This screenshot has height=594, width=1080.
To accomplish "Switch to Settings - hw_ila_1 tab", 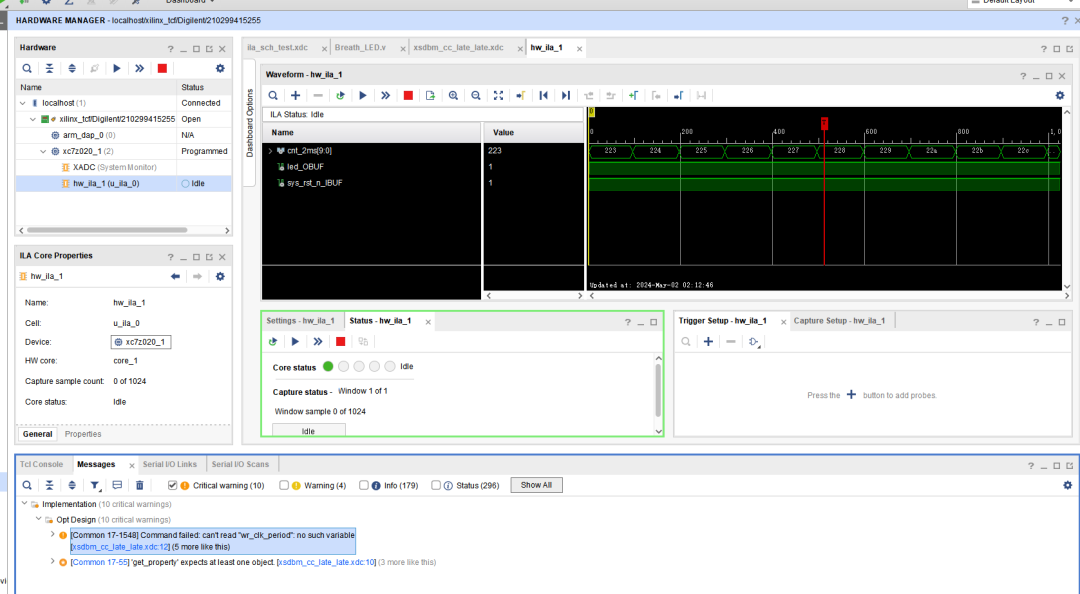I will tap(300, 321).
